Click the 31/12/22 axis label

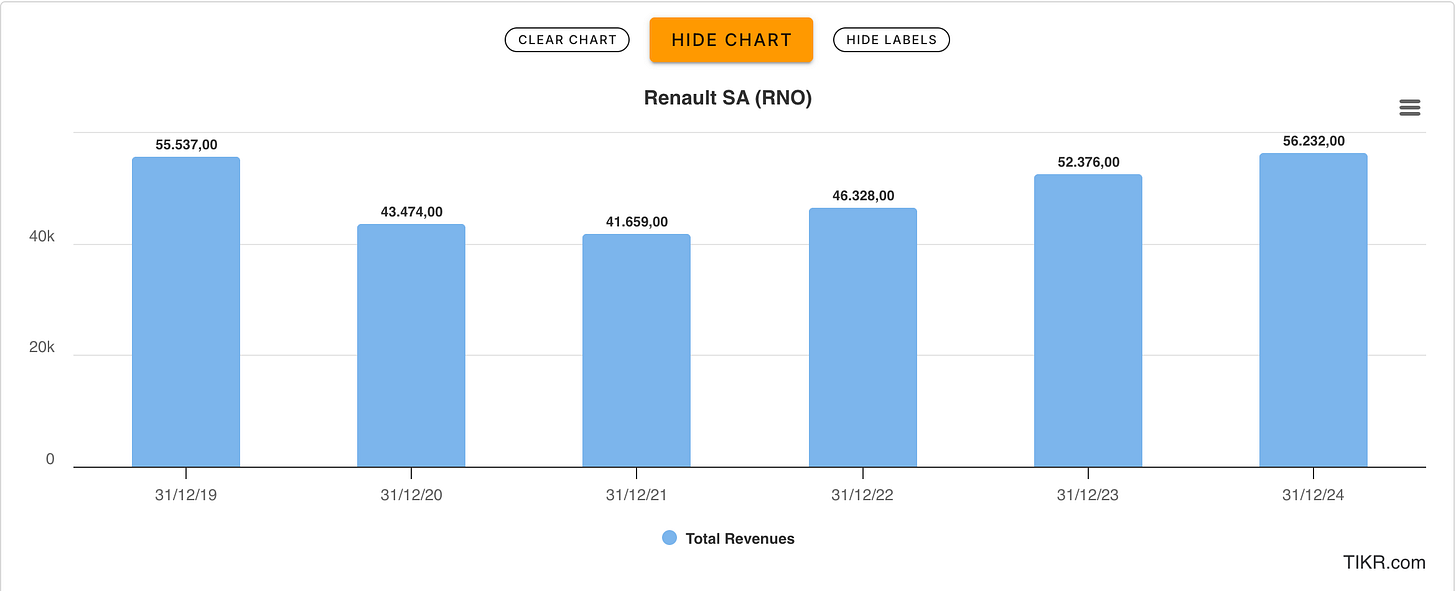[862, 495]
